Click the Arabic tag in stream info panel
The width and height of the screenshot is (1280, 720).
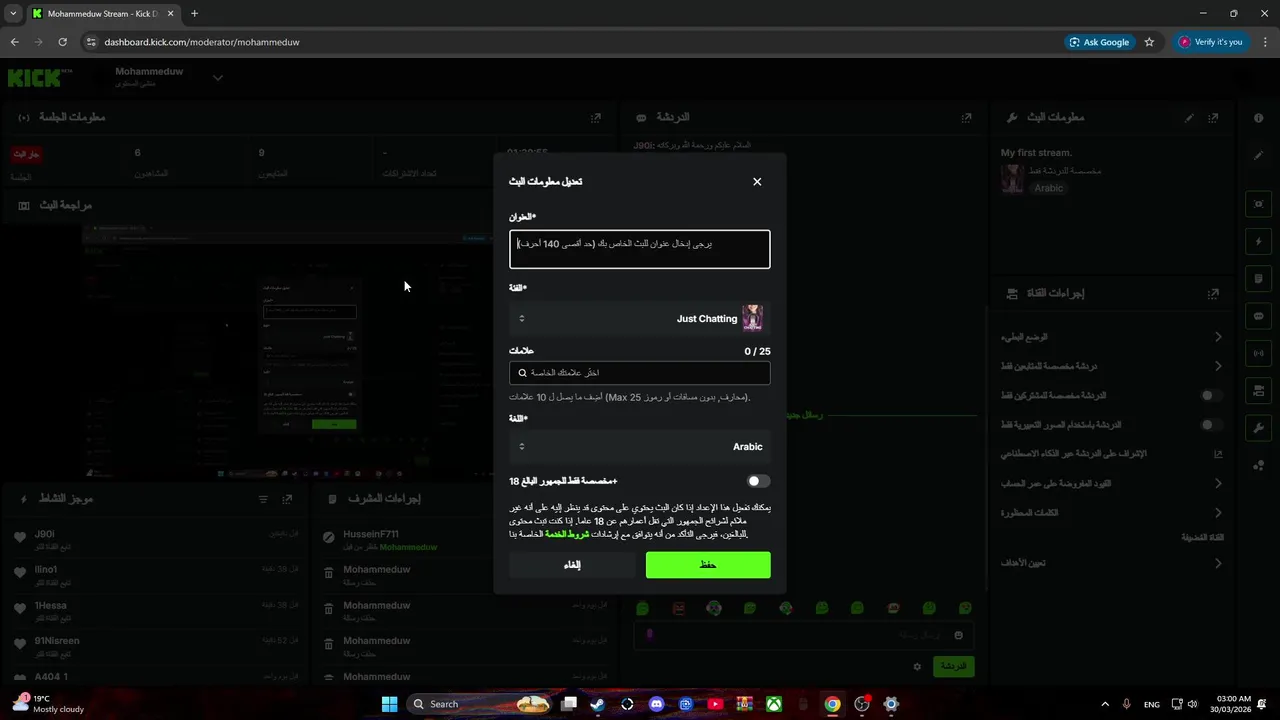click(1048, 188)
